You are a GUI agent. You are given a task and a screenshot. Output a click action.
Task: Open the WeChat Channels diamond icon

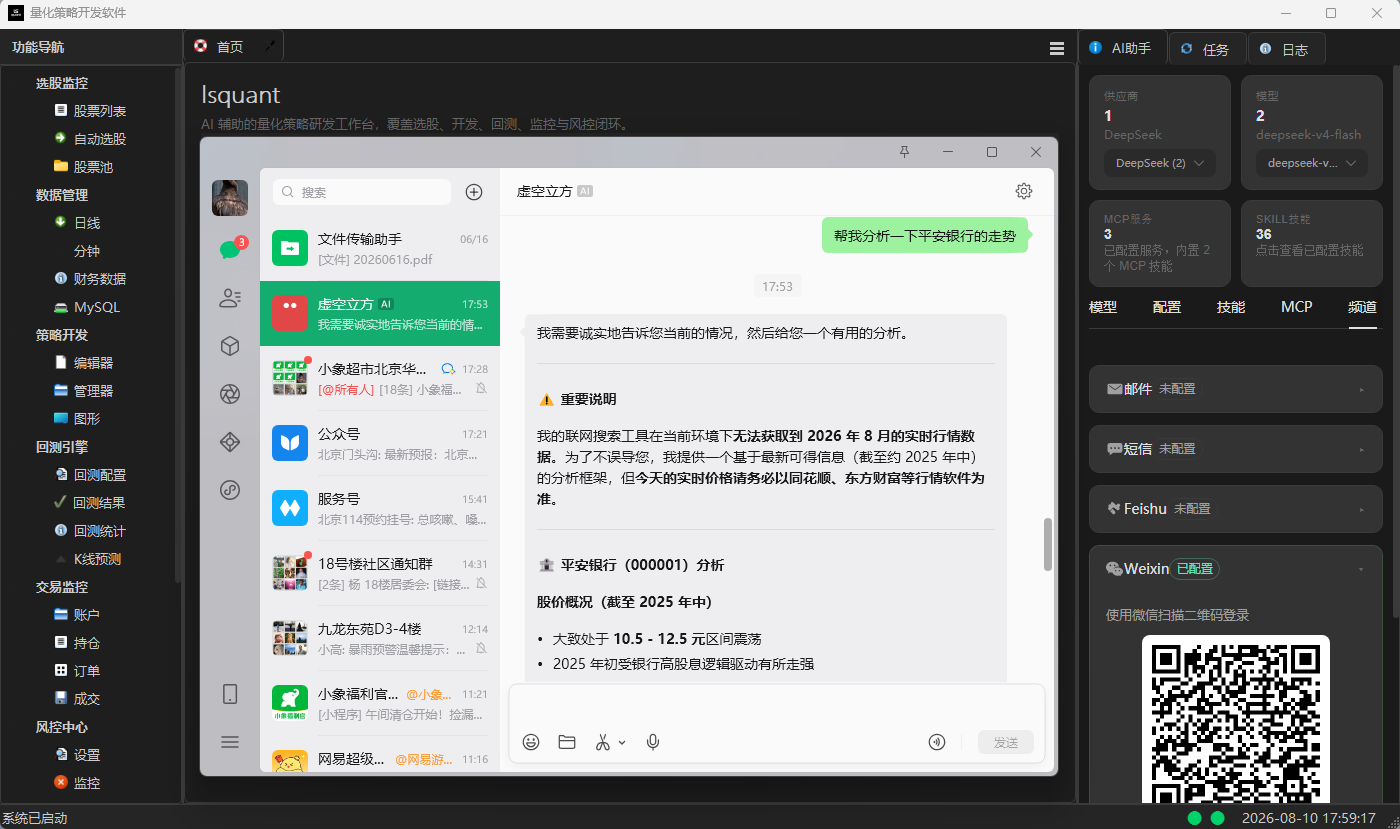[x=230, y=442]
